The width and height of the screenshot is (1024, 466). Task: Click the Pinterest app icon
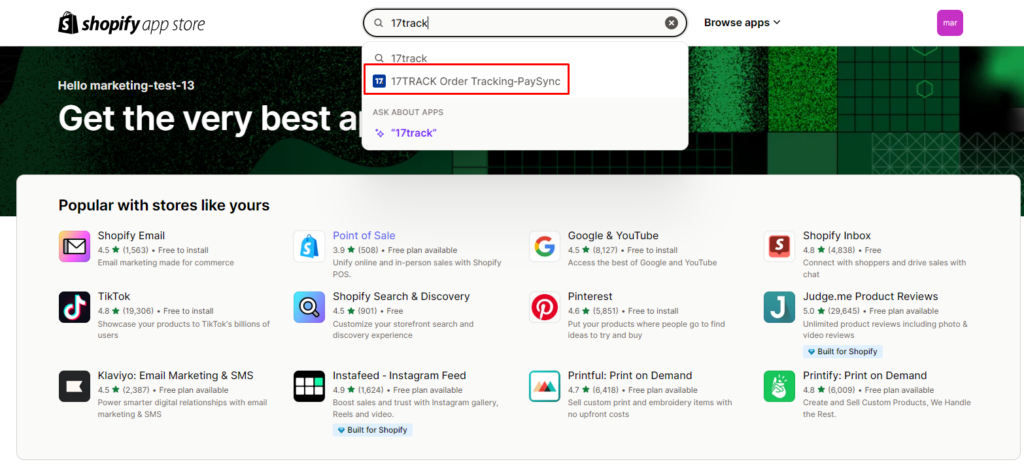pyautogui.click(x=545, y=307)
